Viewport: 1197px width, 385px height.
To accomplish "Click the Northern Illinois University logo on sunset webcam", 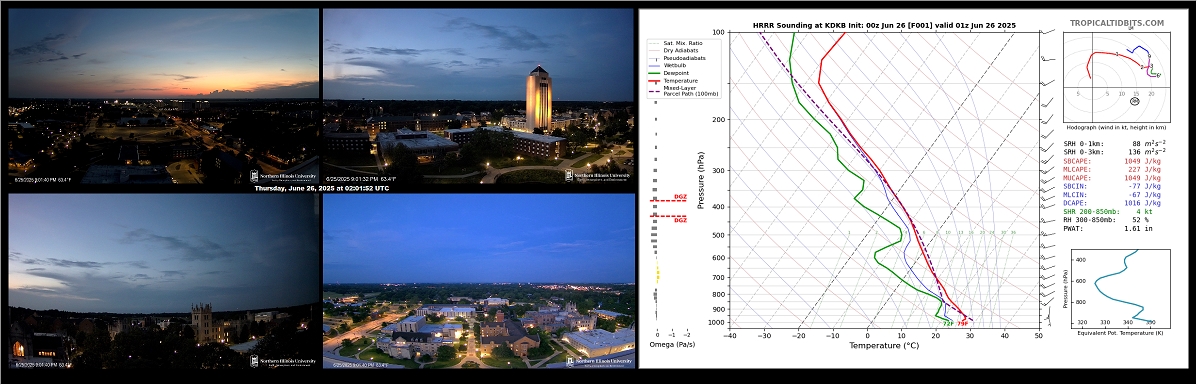I will tap(283, 175).
